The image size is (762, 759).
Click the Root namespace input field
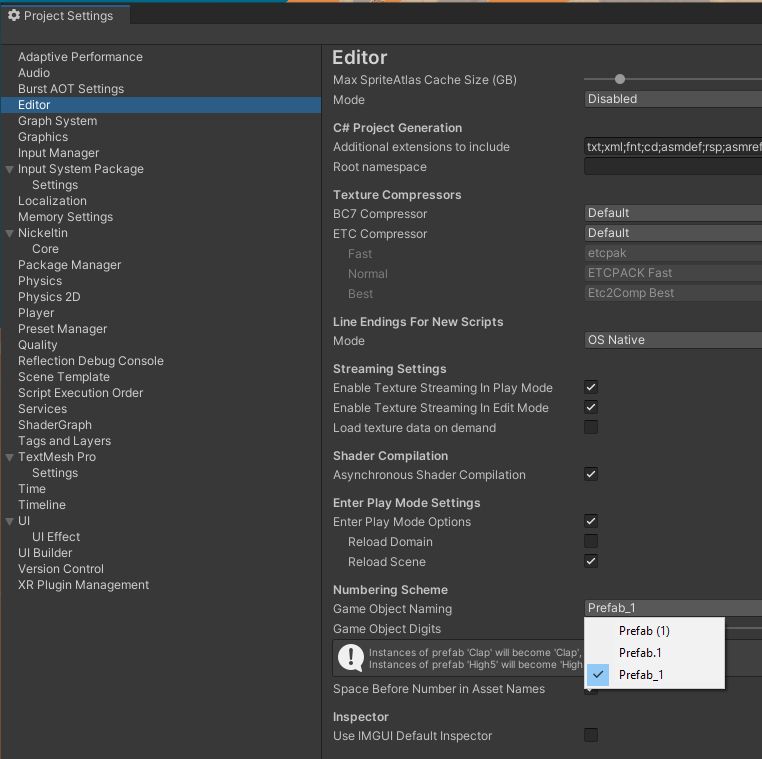pyautogui.click(x=672, y=167)
